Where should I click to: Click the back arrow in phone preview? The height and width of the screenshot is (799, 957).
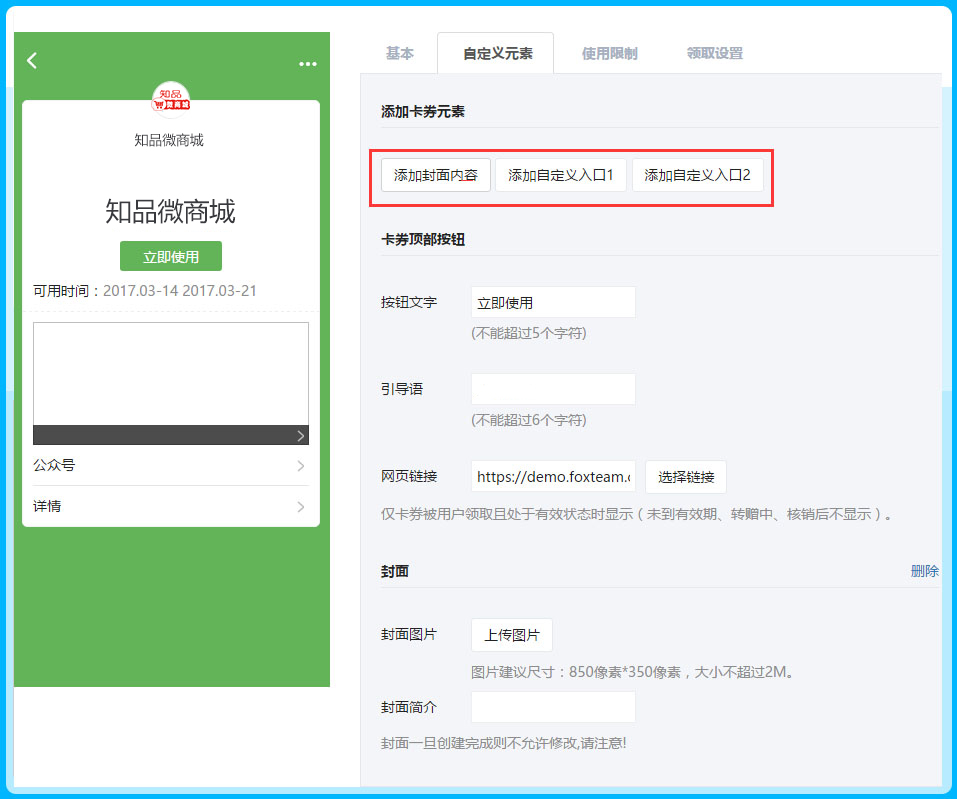[x=32, y=61]
